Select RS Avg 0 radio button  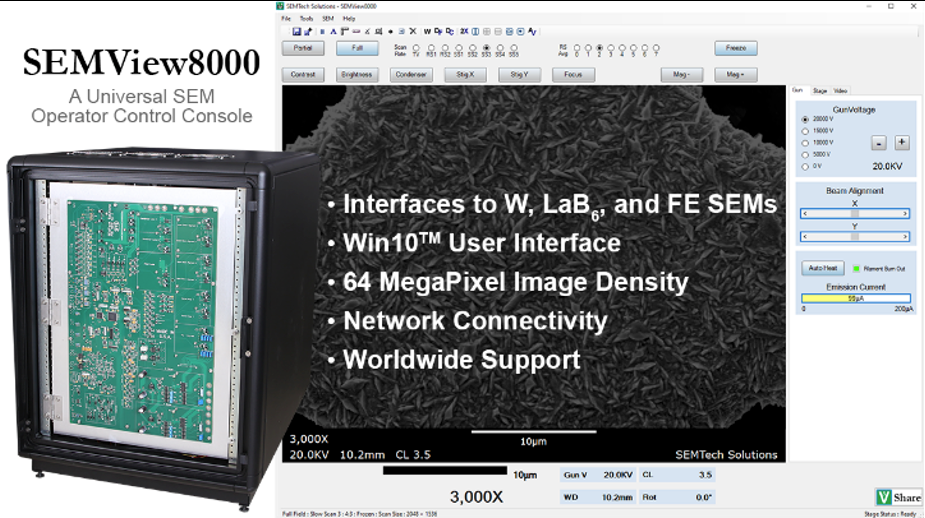click(577, 48)
